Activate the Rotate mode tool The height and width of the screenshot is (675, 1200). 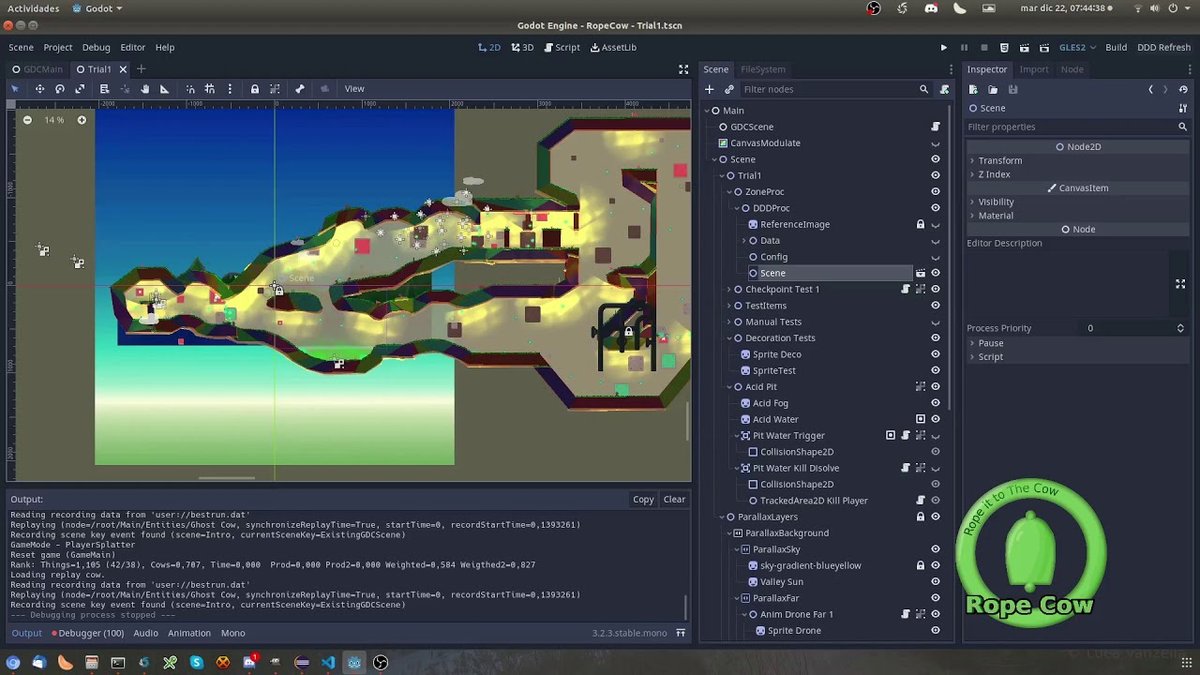coord(59,89)
